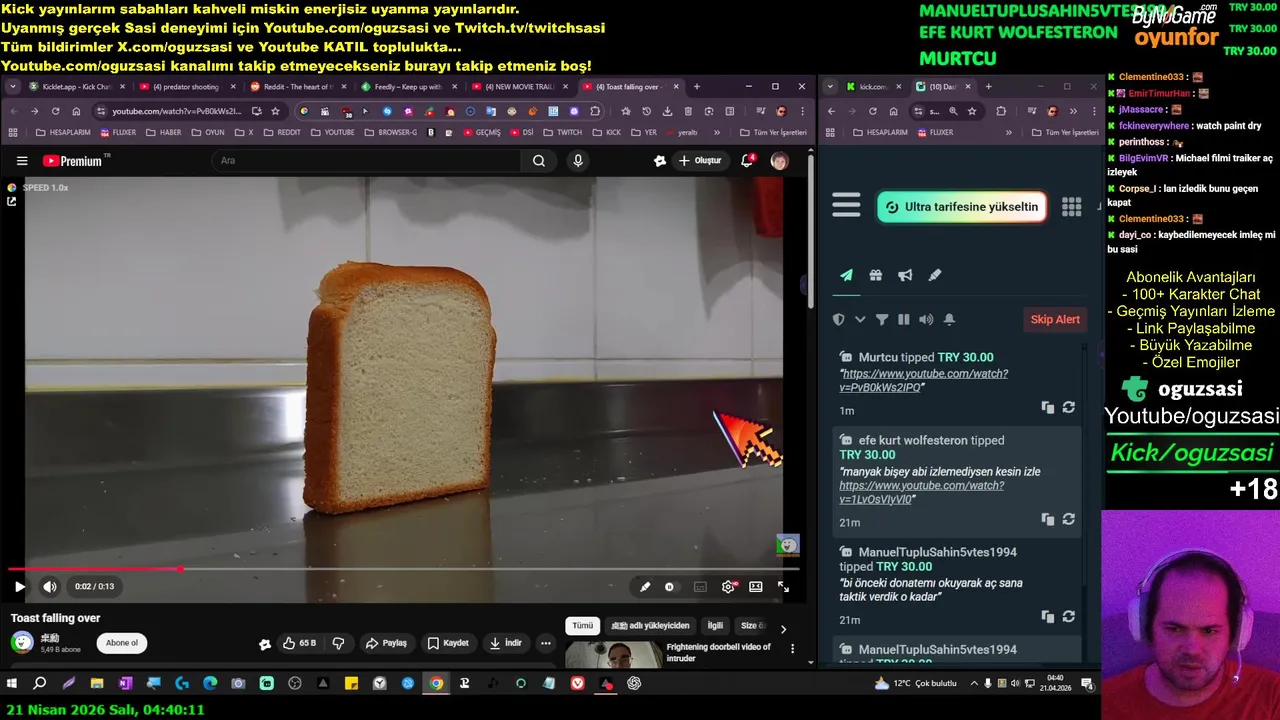Save video with Kaydet button
1280x720 pixels.
point(448,643)
